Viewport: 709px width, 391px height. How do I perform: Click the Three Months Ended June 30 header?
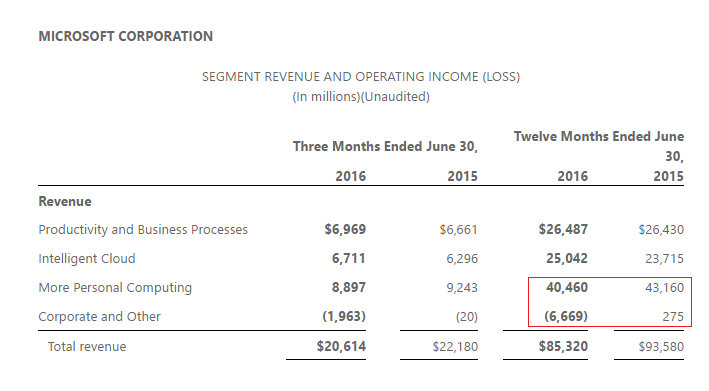385,146
